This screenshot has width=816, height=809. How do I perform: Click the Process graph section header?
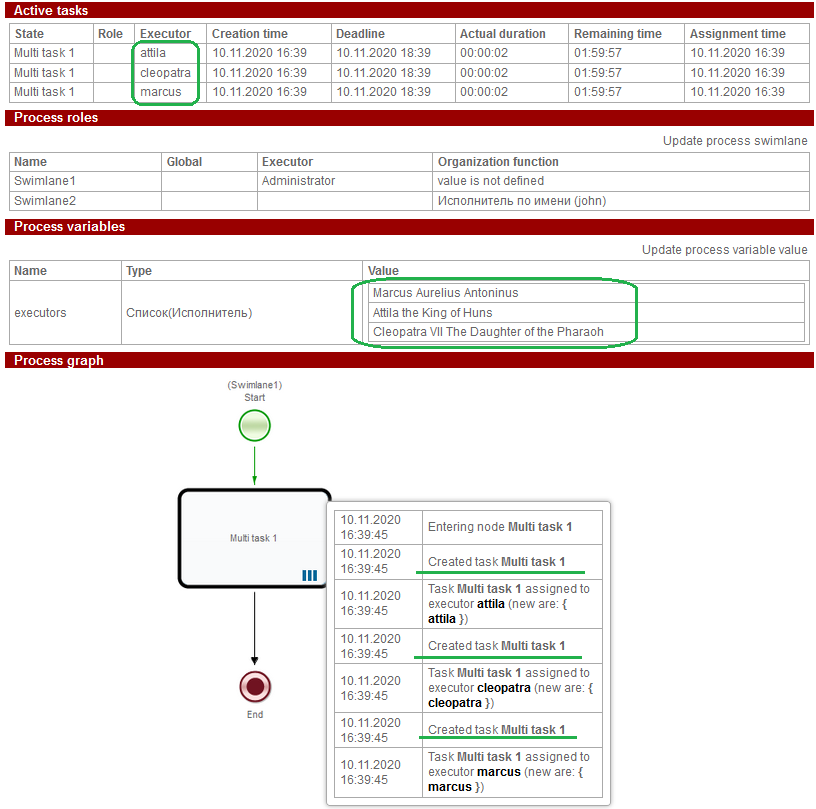point(58,360)
